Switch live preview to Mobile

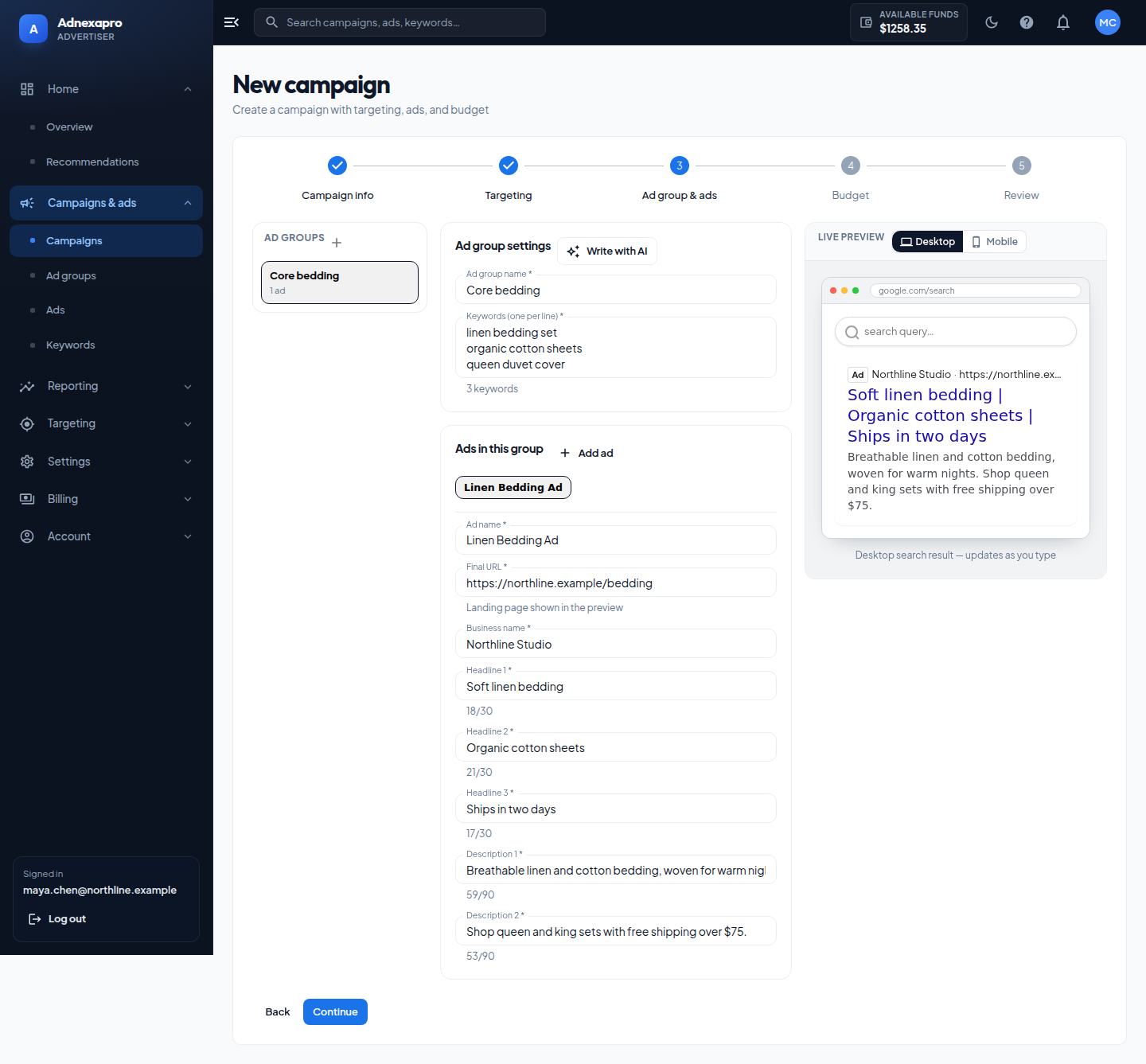pos(994,242)
